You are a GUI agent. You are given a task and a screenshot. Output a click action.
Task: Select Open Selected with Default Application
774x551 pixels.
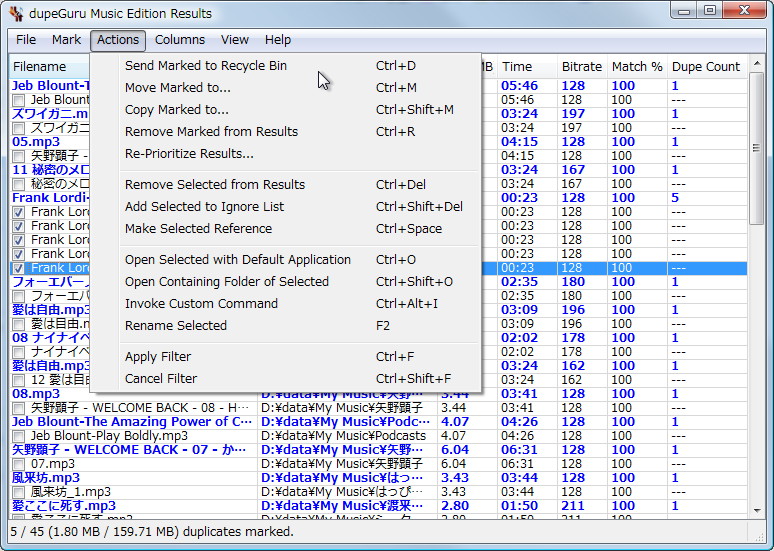pyautogui.click(x=285, y=260)
